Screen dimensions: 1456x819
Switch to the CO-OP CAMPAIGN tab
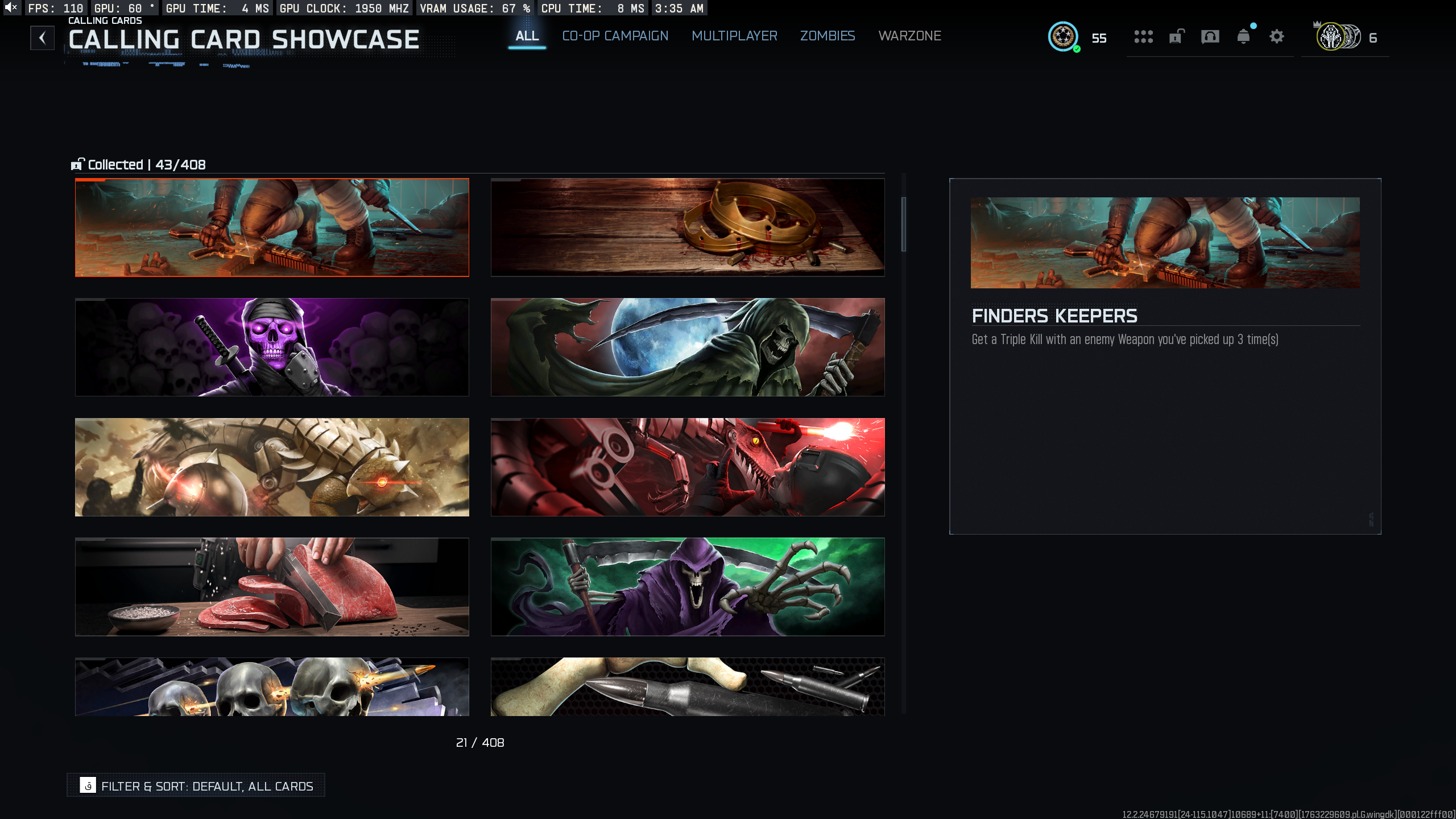coord(615,36)
